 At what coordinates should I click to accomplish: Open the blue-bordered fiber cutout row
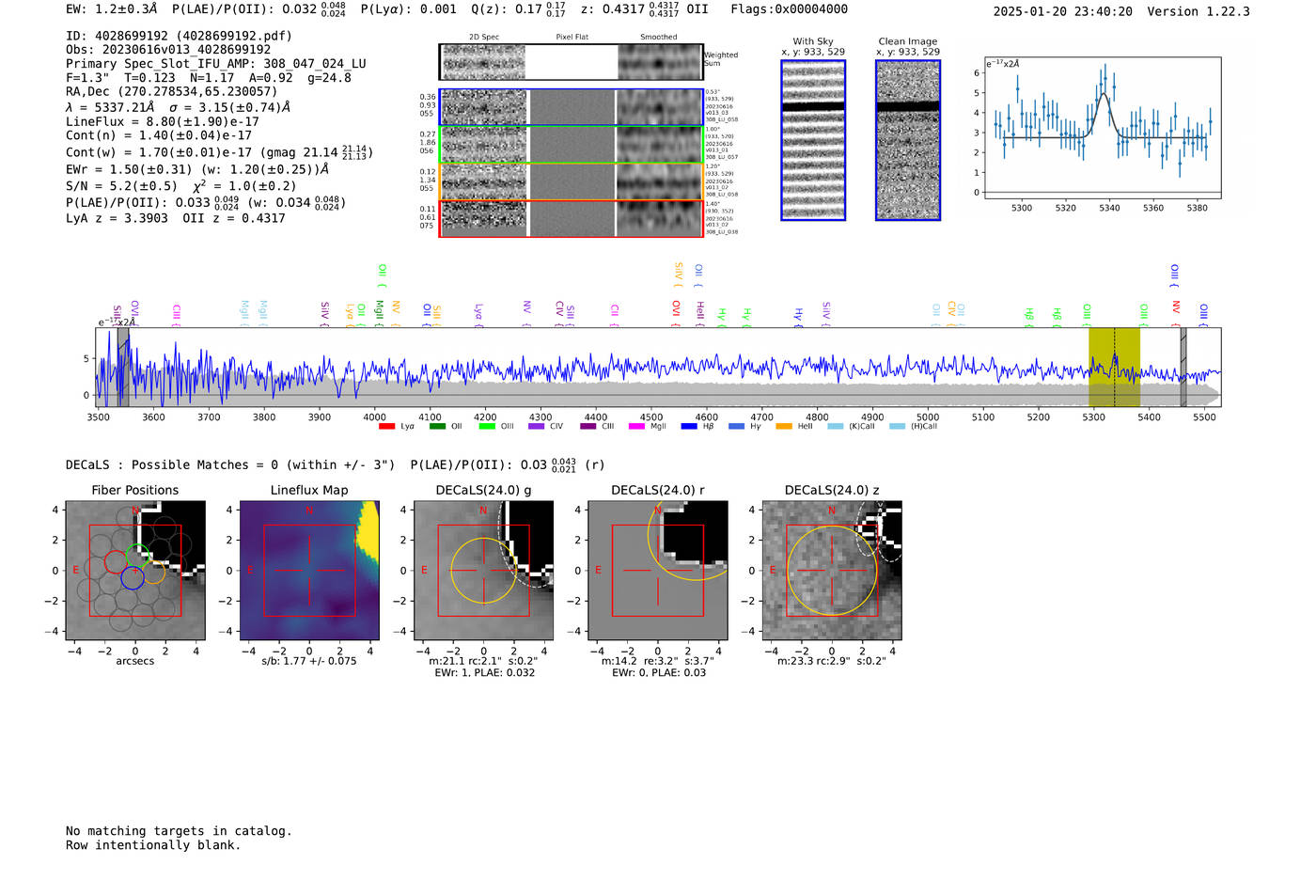[x=571, y=107]
